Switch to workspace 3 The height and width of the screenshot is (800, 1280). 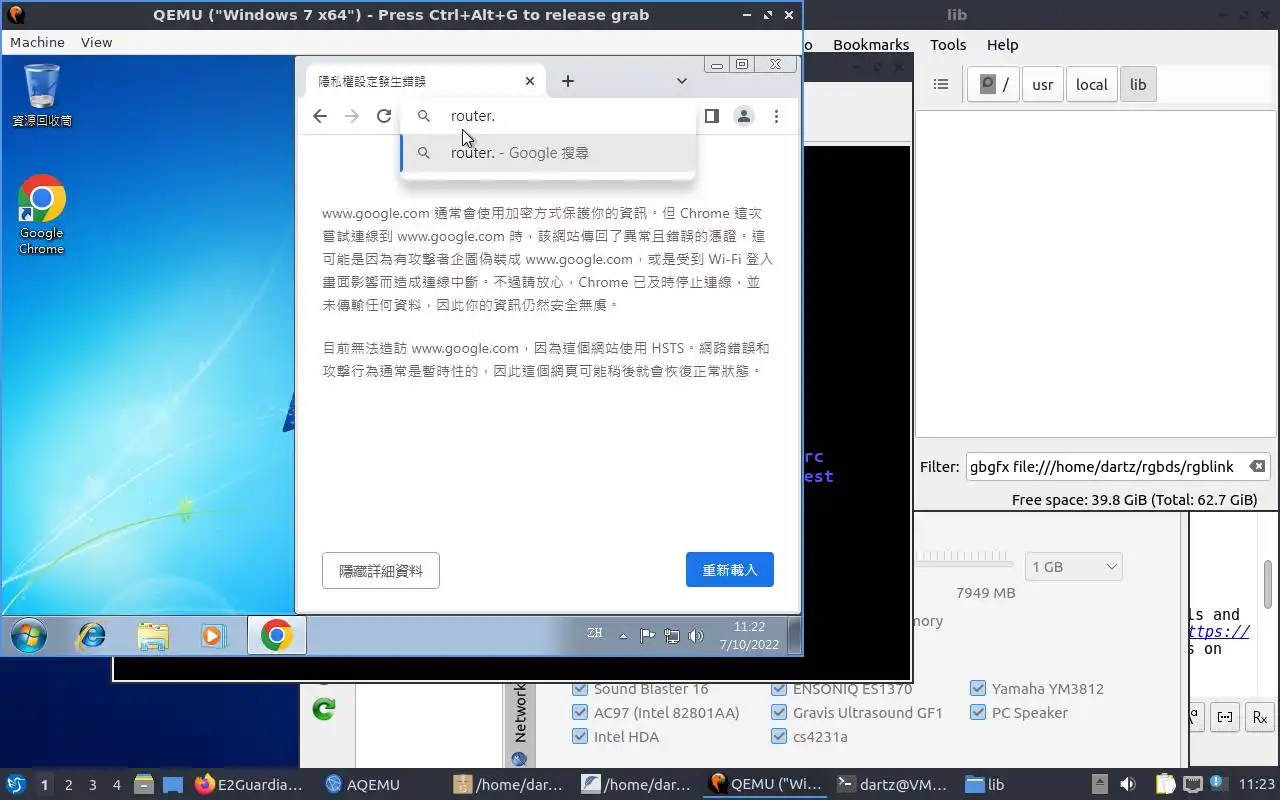[x=93, y=785]
